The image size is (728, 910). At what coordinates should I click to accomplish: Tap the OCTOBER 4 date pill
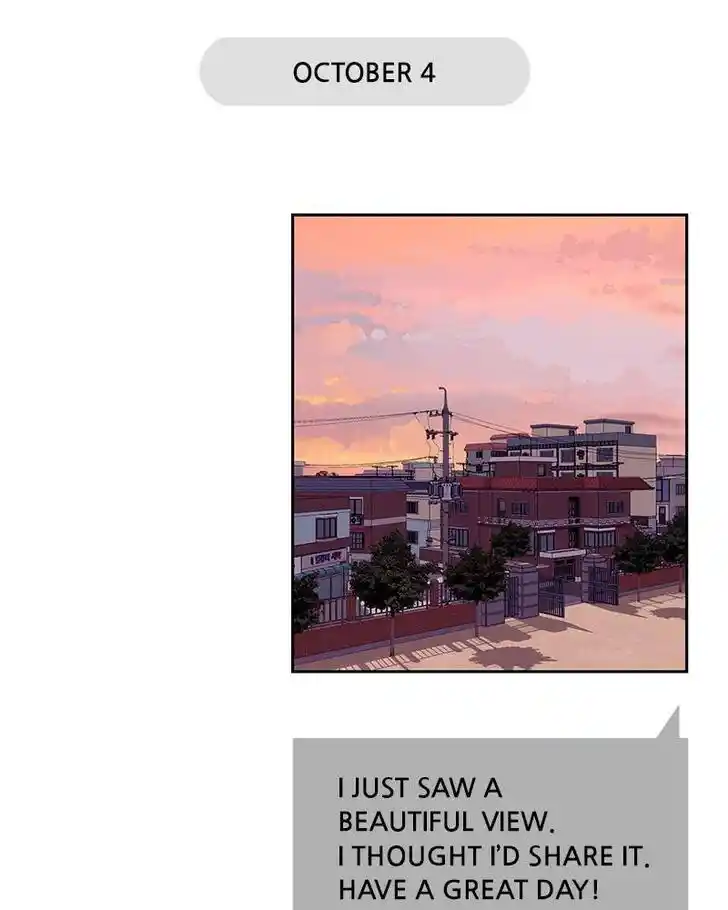click(365, 72)
